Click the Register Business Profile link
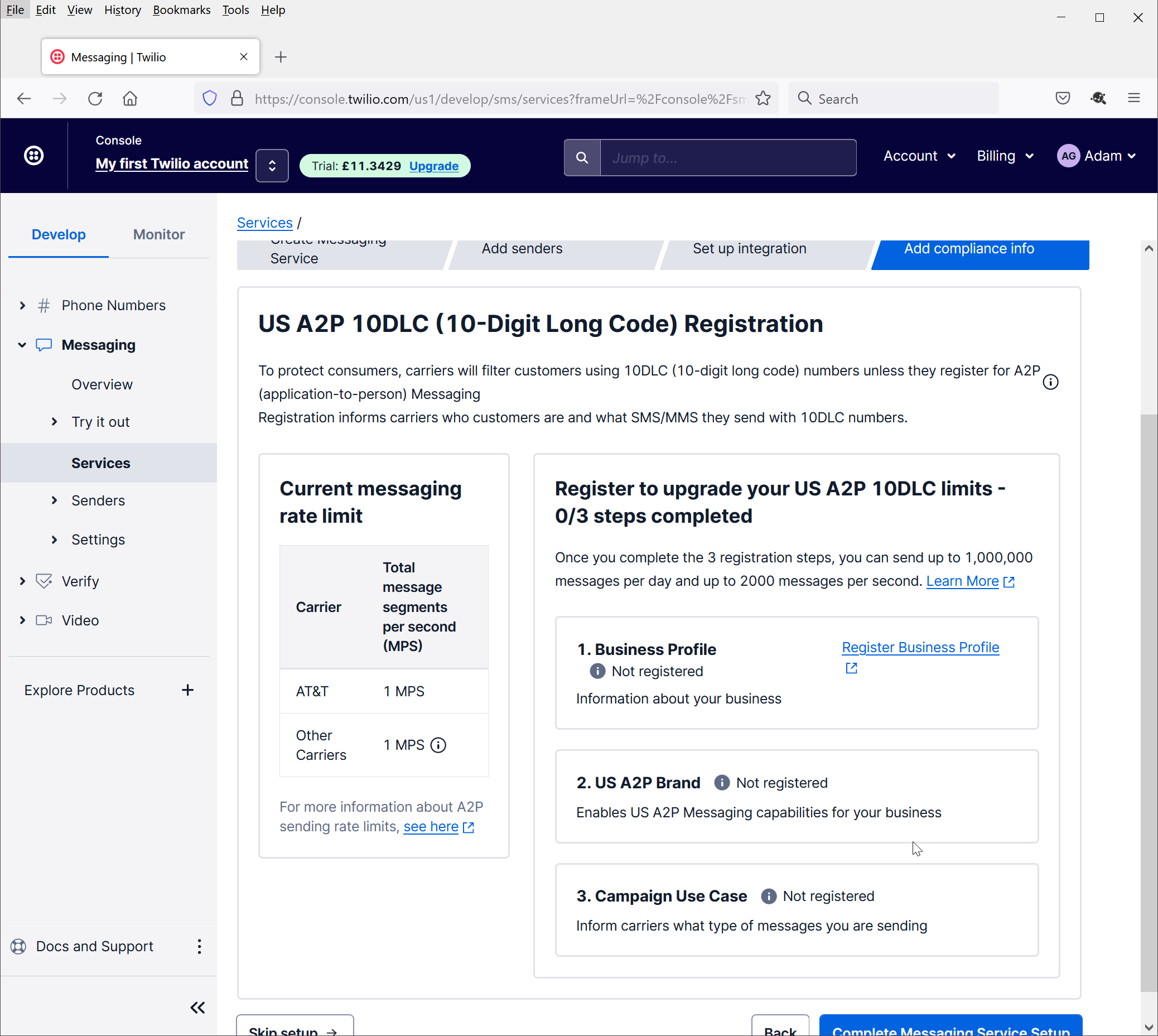The image size is (1158, 1036). tap(920, 647)
